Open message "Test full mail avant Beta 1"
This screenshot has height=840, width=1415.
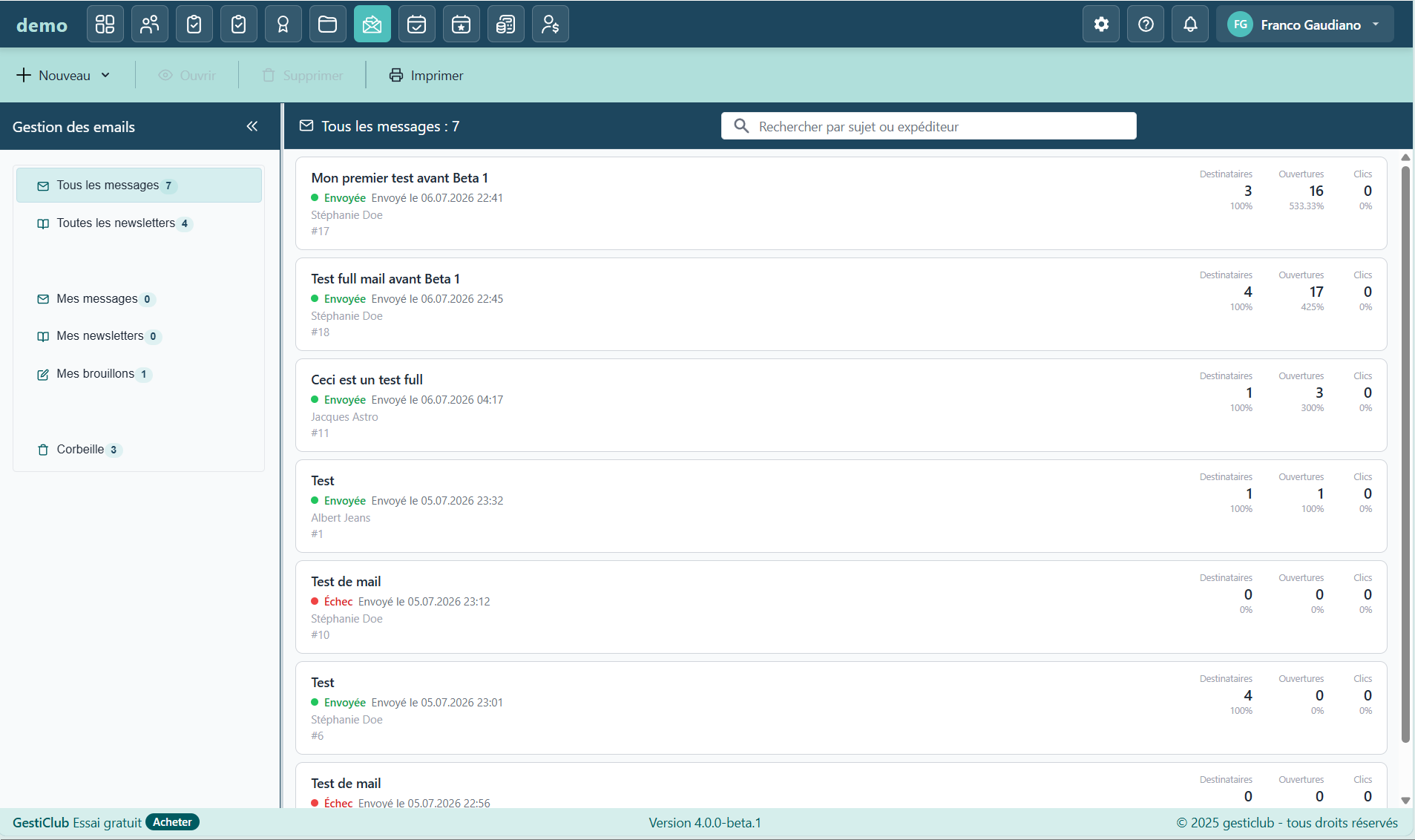[x=841, y=304]
